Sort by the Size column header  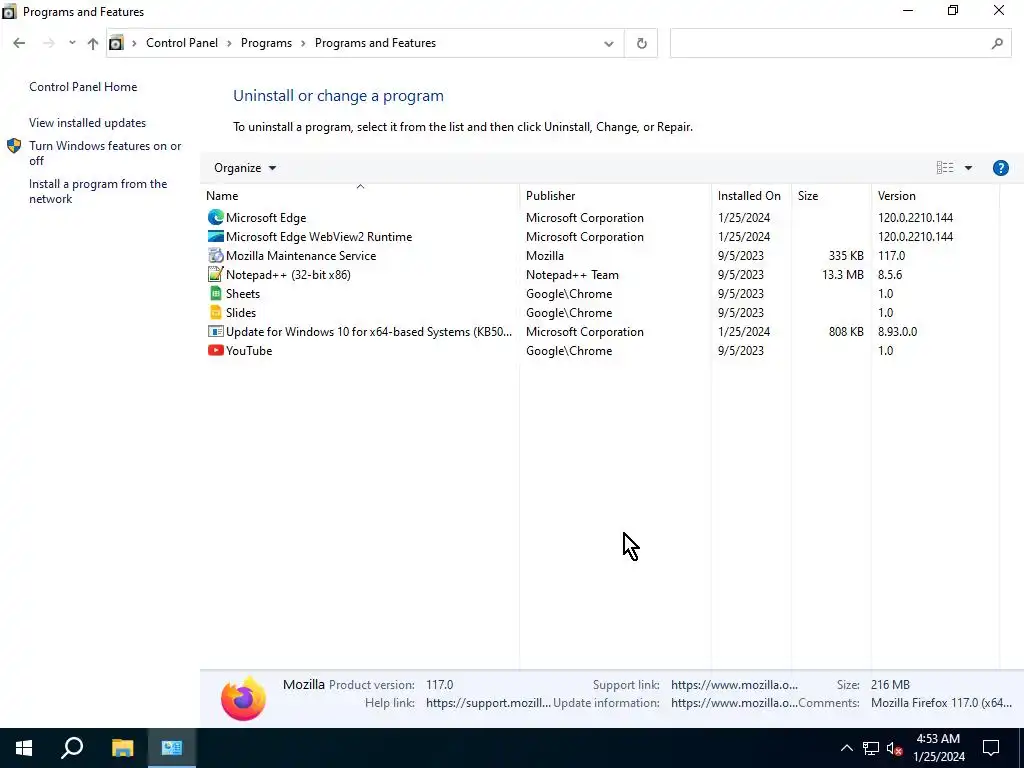click(x=831, y=195)
